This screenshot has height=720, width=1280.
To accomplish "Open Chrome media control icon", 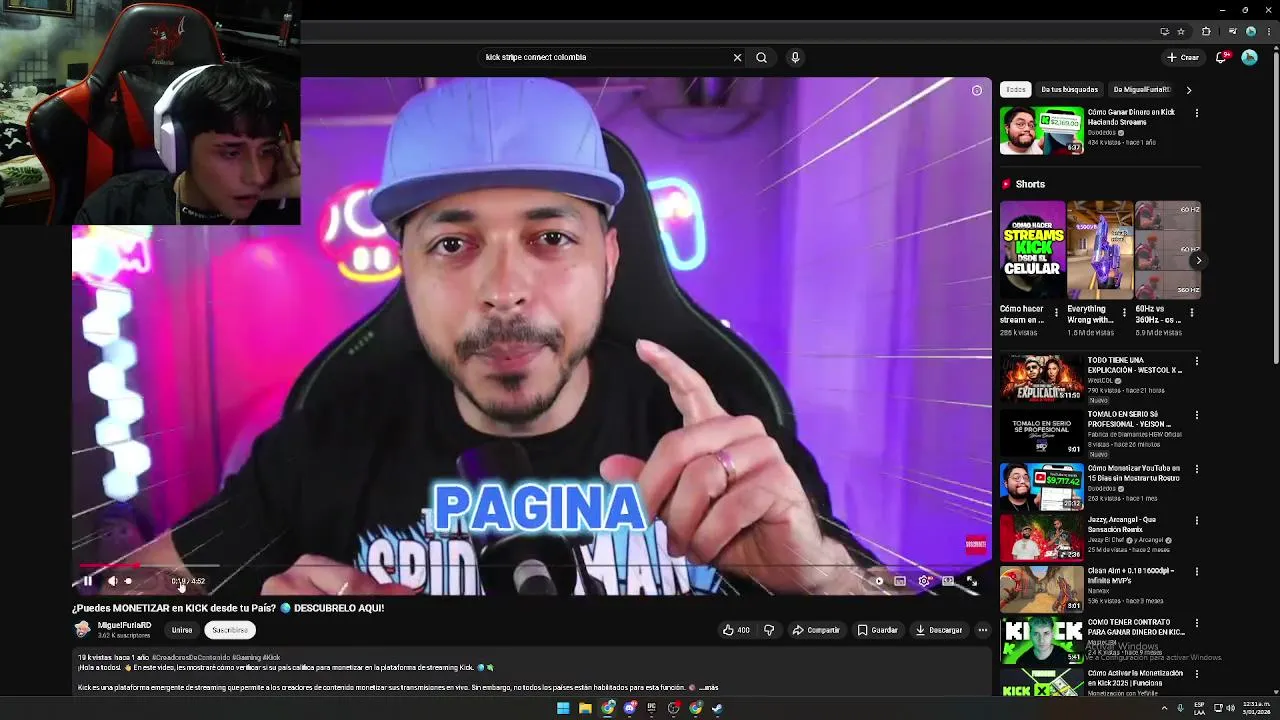I will coord(1232,31).
